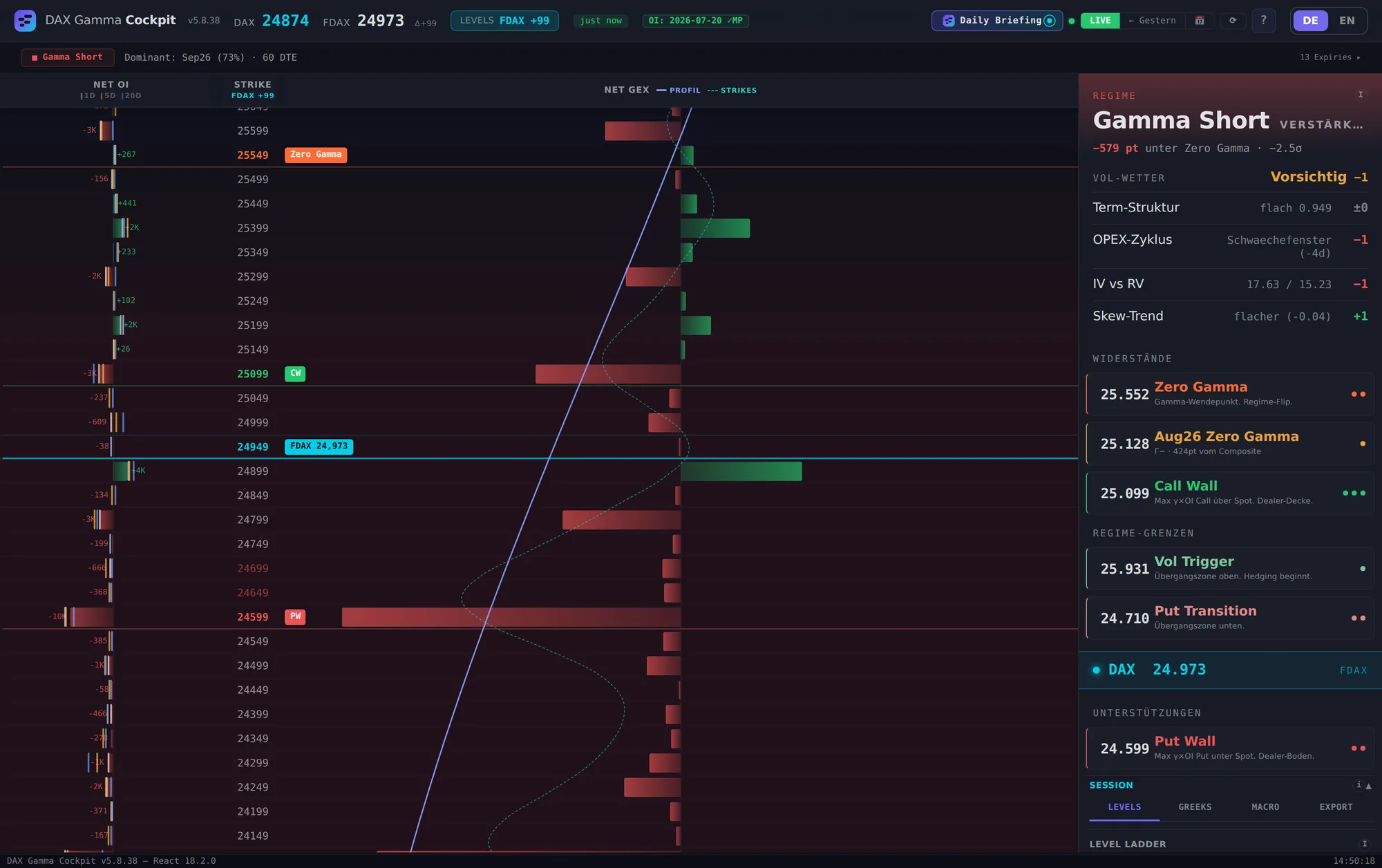The height and width of the screenshot is (868, 1382).
Task: Switch to the MACRO tab
Action: click(x=1265, y=807)
